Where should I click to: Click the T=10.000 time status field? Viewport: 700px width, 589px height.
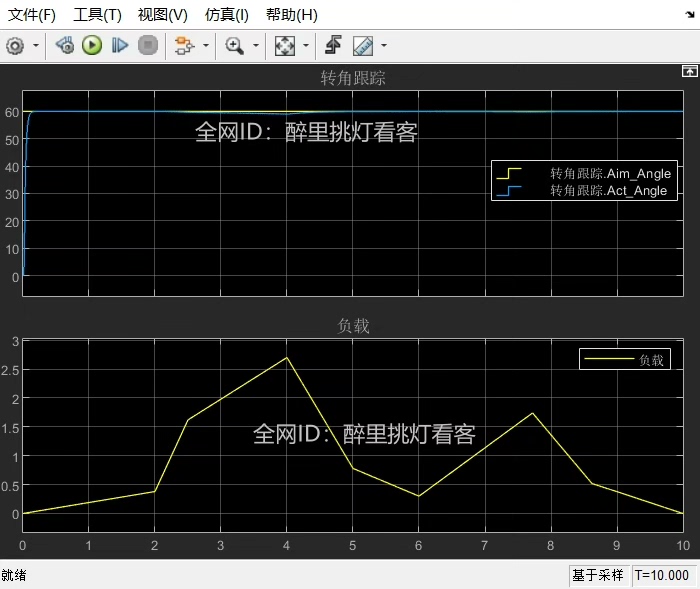coord(662,575)
